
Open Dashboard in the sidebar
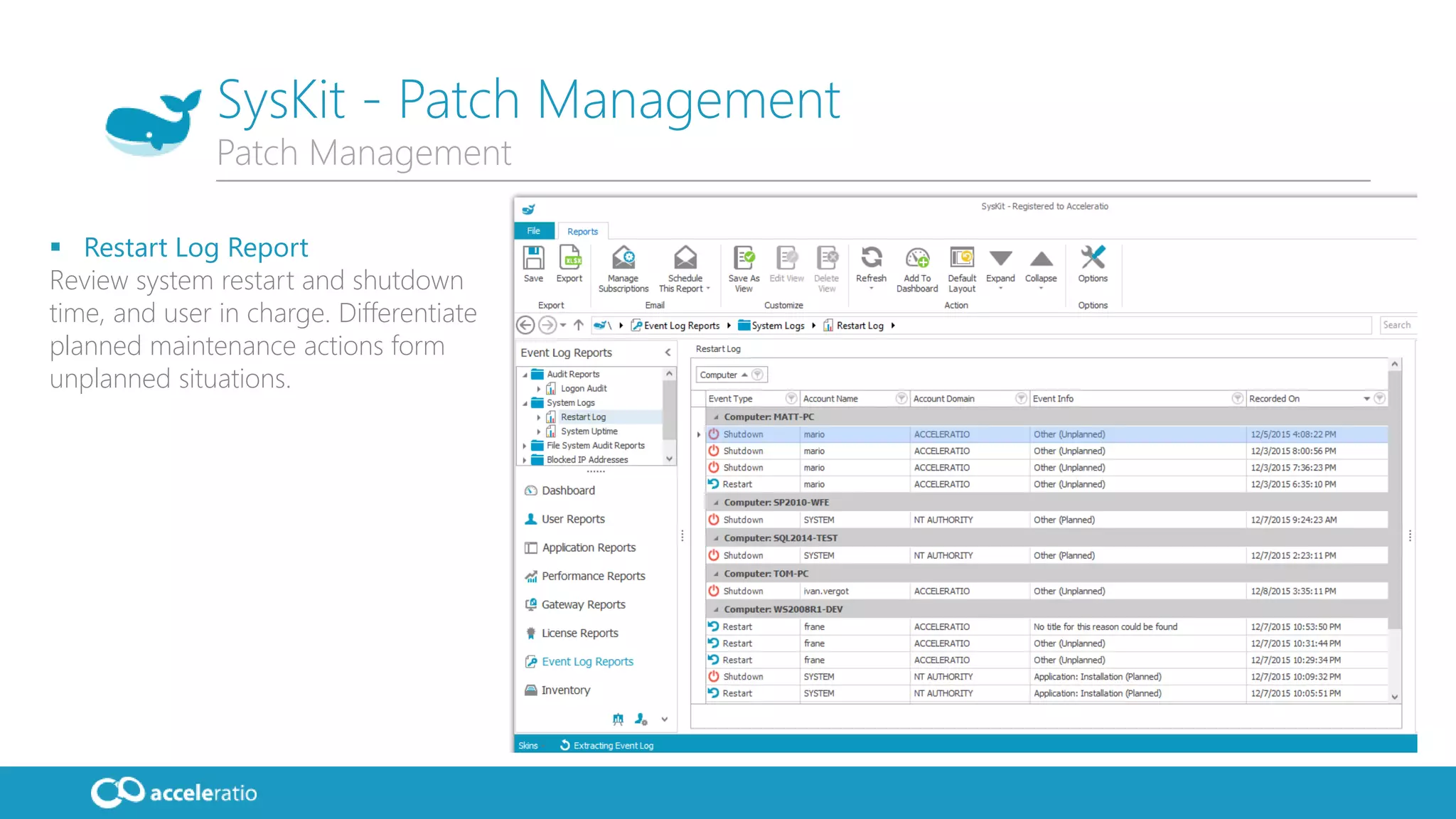(x=568, y=491)
